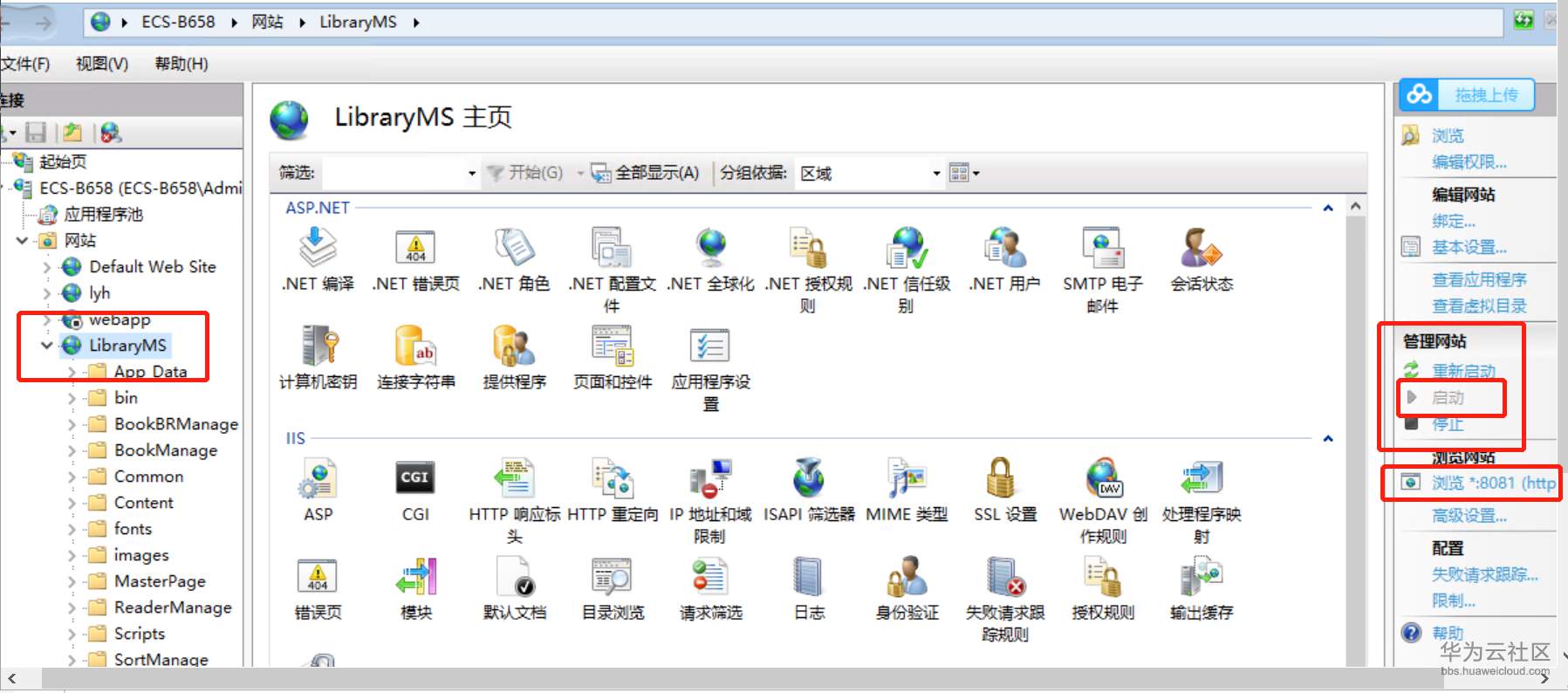Open the 输出缓存 icon

coord(1202,577)
